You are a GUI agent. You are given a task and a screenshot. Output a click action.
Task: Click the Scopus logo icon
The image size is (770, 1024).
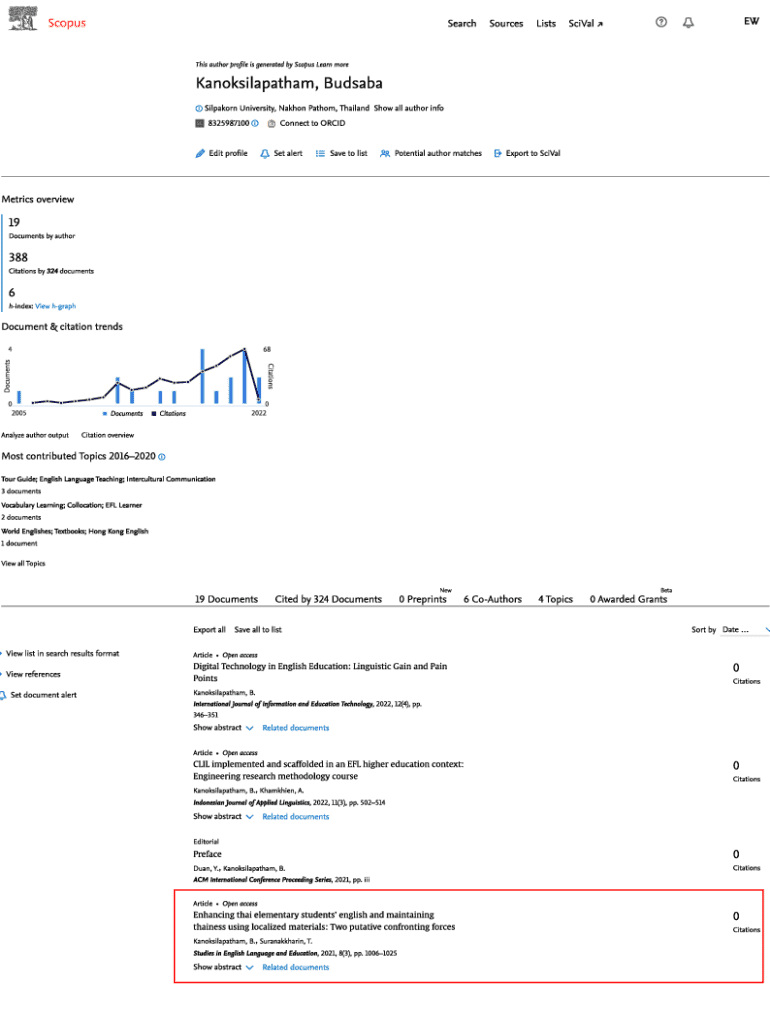pyautogui.click(x=23, y=20)
